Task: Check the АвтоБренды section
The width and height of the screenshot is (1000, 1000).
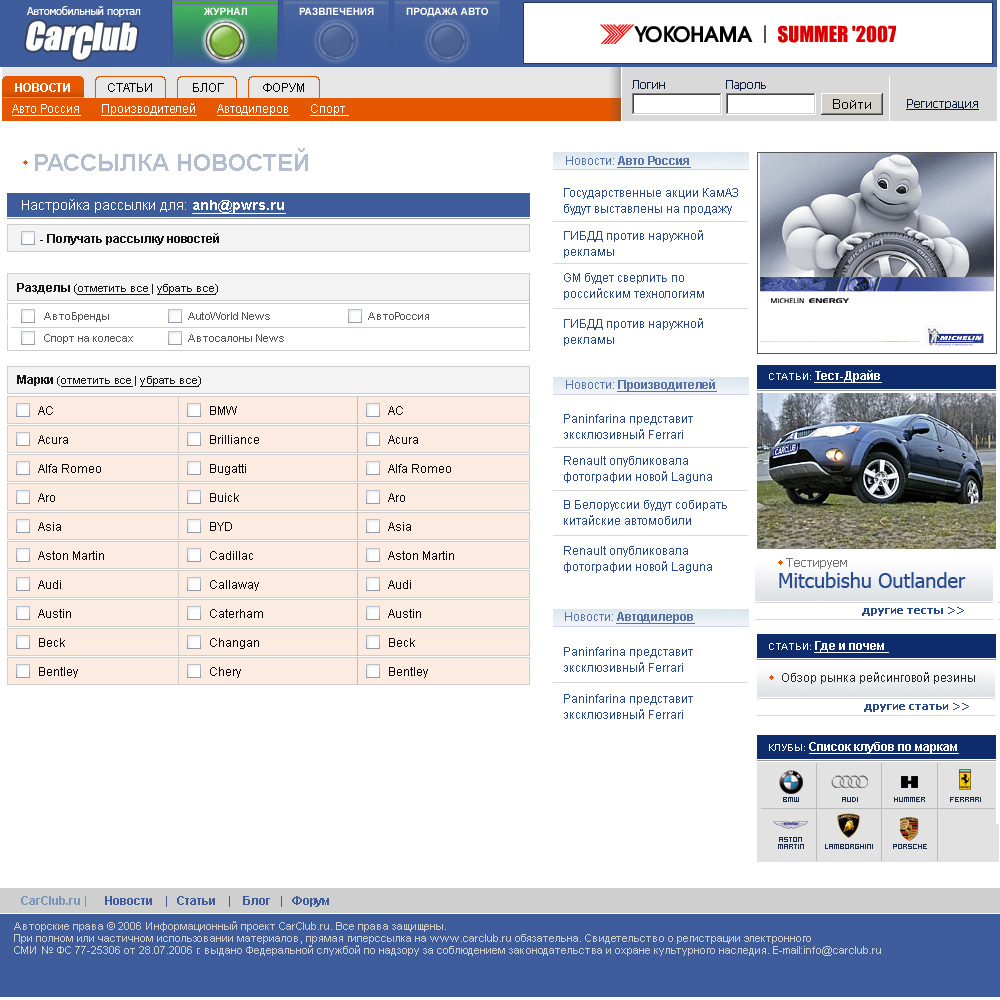Action: [27, 316]
